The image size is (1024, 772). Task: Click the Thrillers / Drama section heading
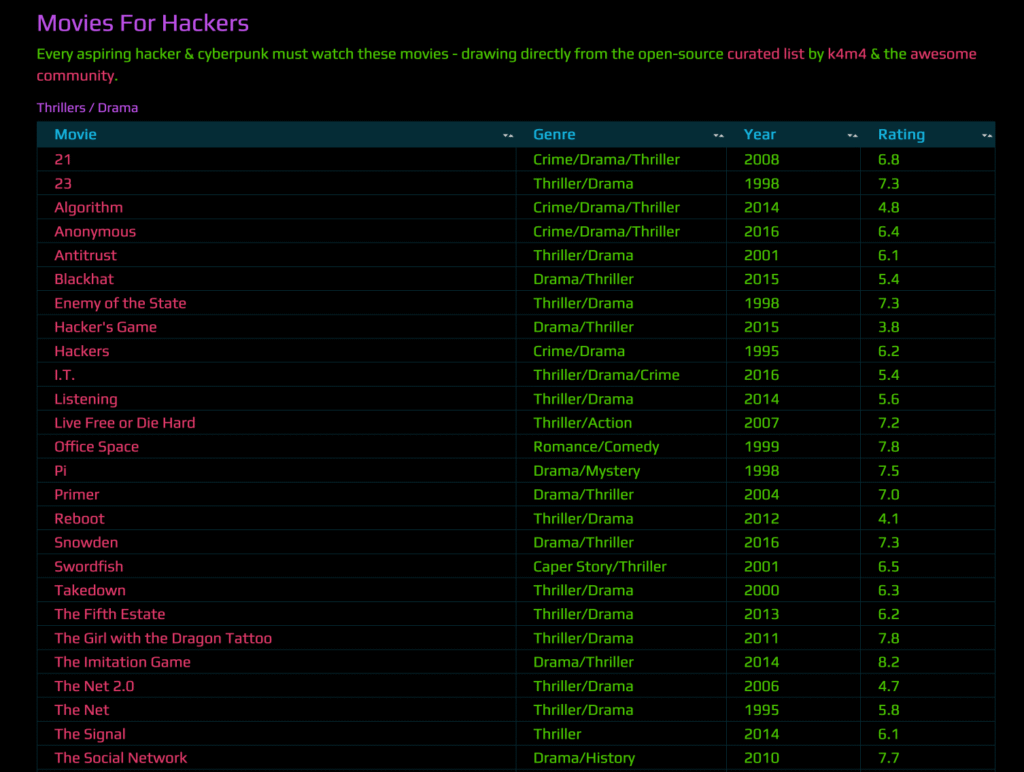(87, 107)
